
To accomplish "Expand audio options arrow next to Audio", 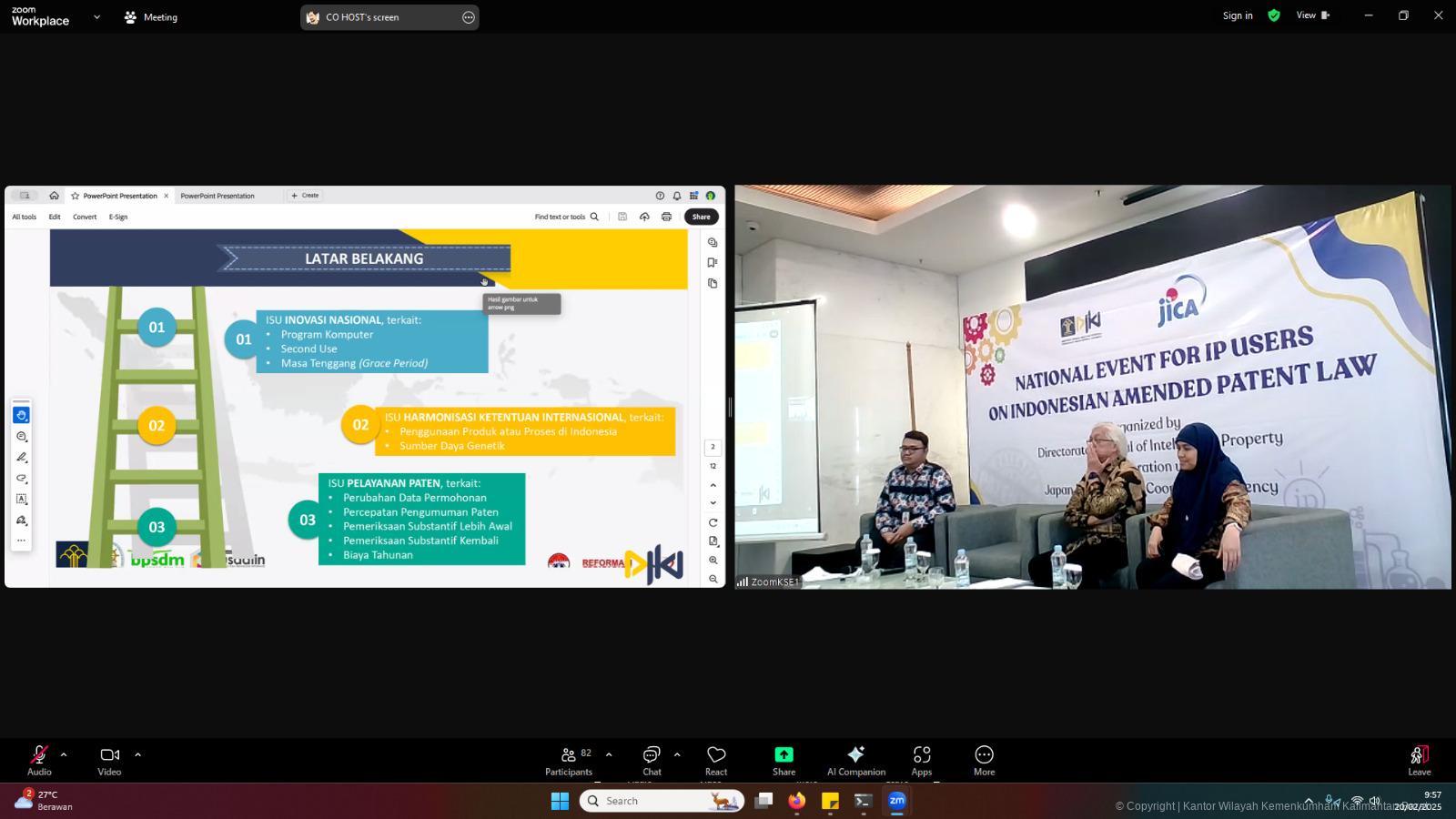I will pyautogui.click(x=64, y=754).
